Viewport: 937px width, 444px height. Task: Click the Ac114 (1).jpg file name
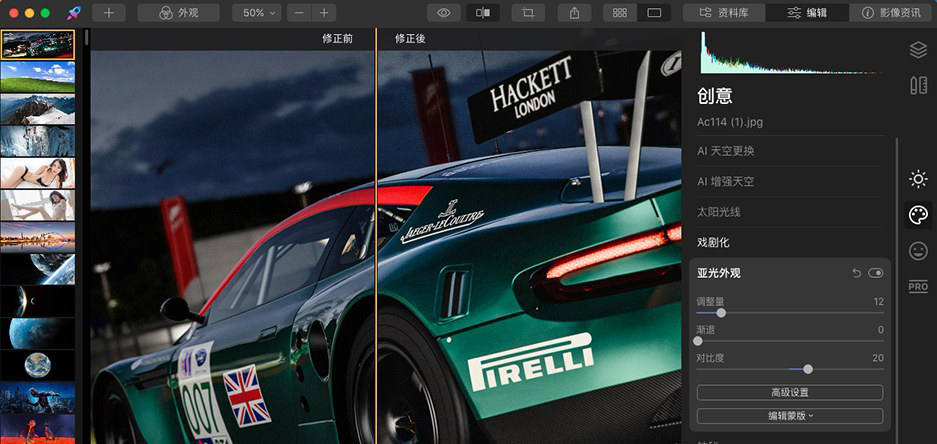(730, 123)
